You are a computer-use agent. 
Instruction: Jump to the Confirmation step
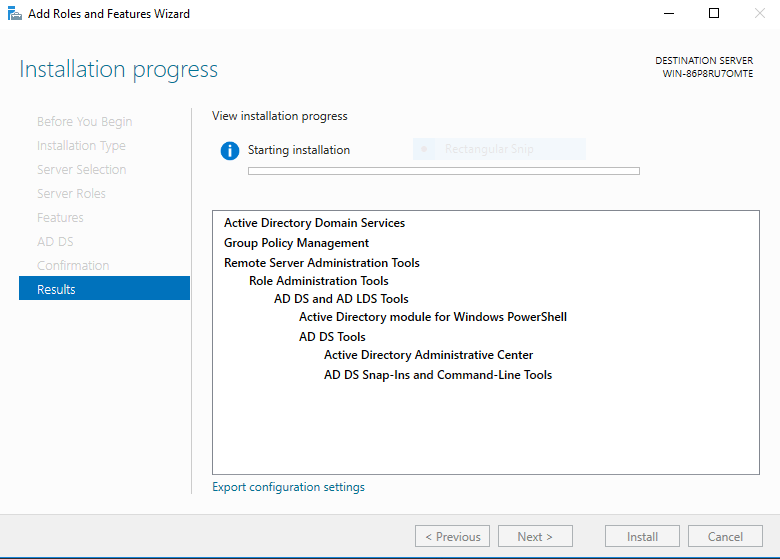(x=73, y=265)
